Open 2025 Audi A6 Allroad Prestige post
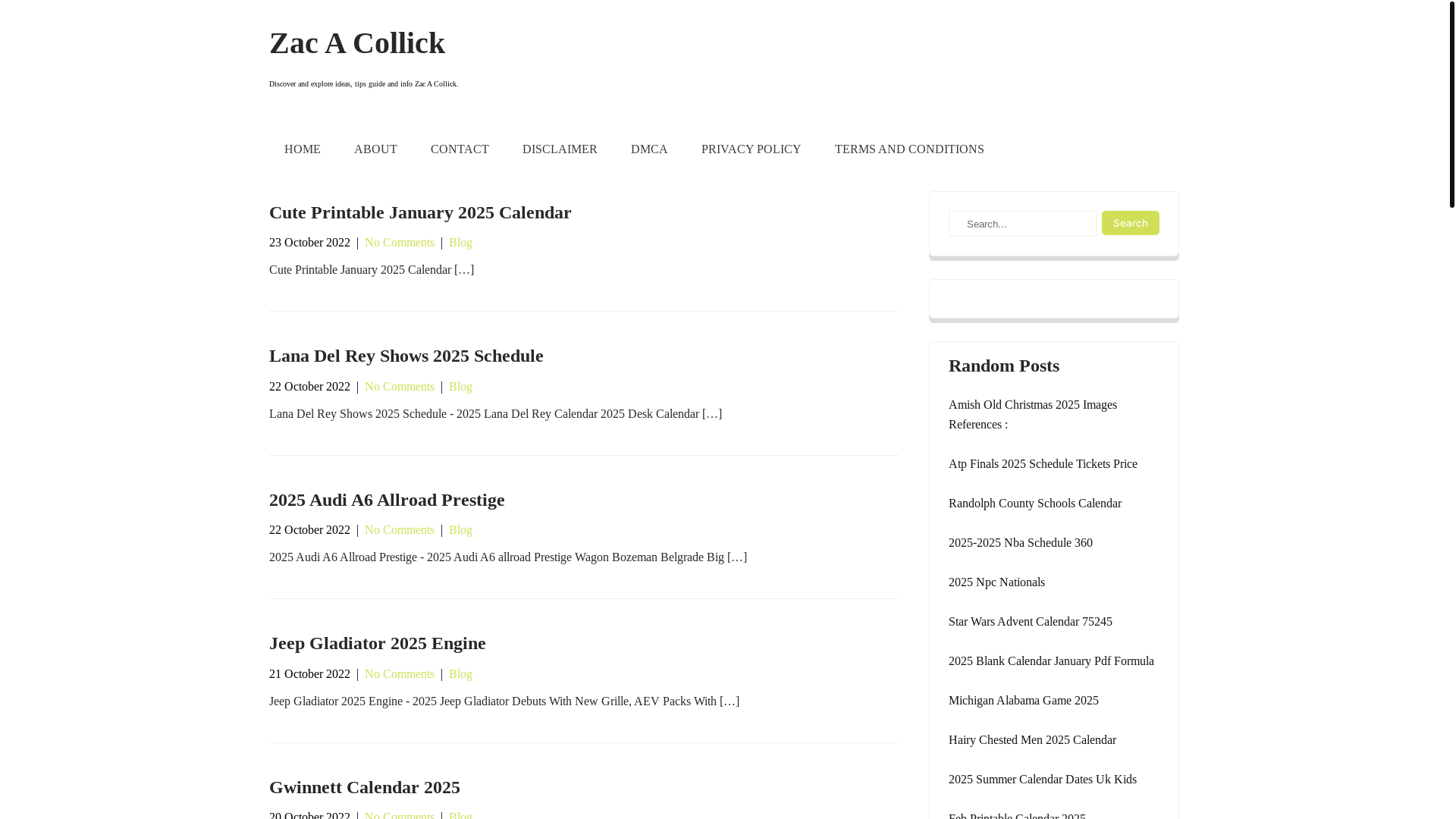This screenshot has width=1456, height=819. [x=387, y=500]
